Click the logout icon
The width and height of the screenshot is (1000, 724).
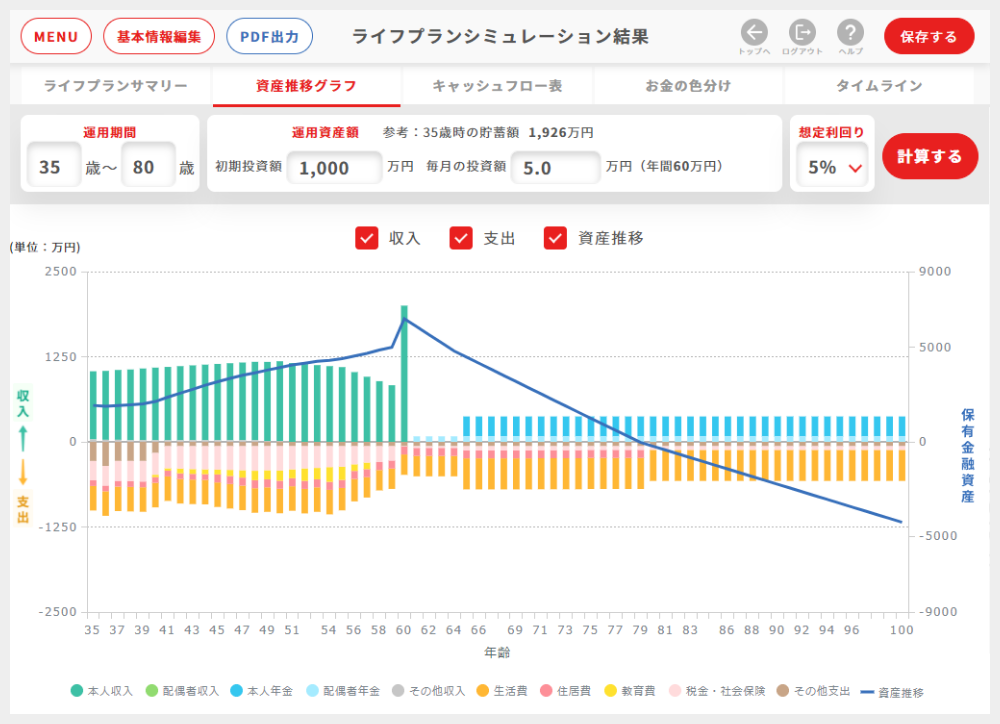802,32
